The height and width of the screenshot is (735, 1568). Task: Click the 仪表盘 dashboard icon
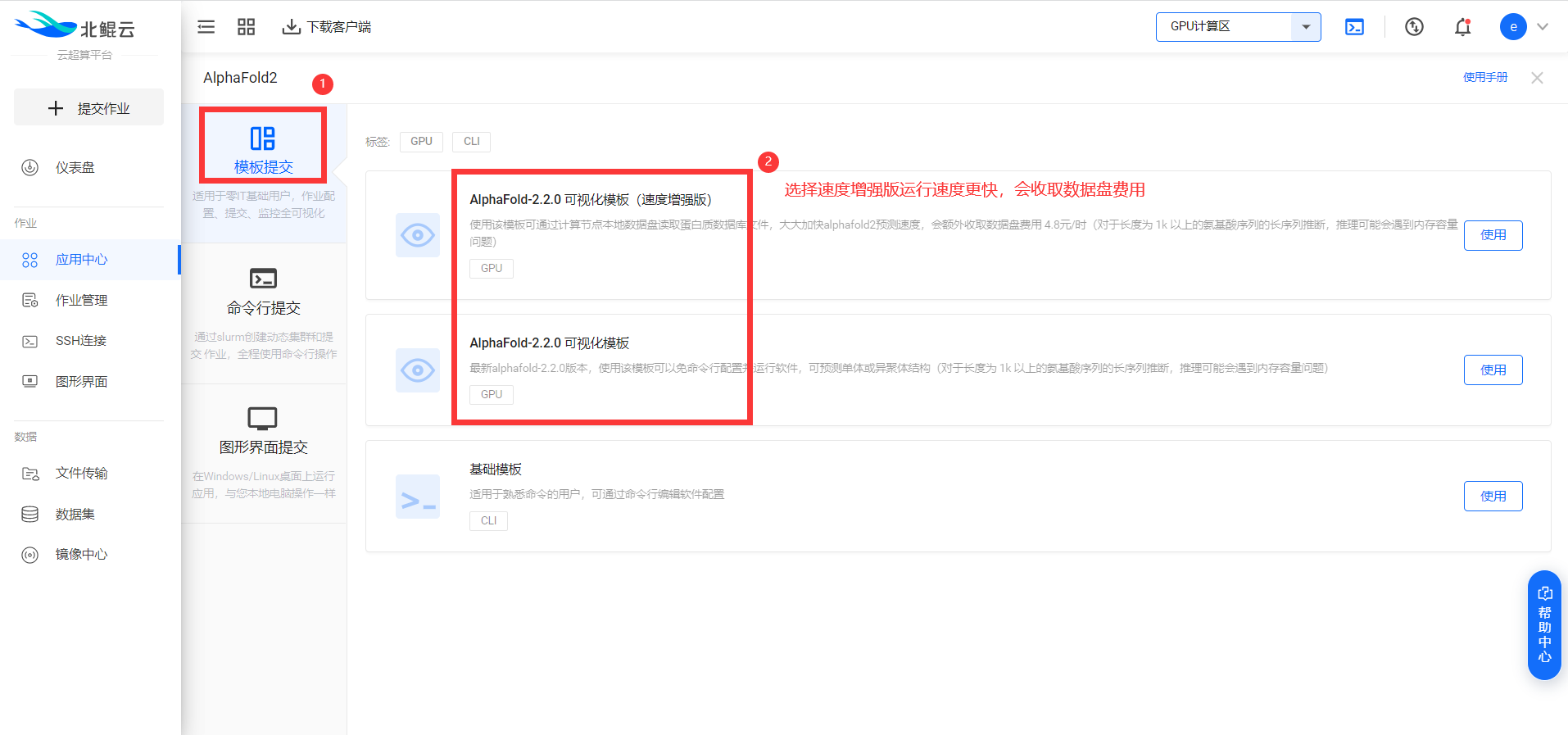pos(30,167)
